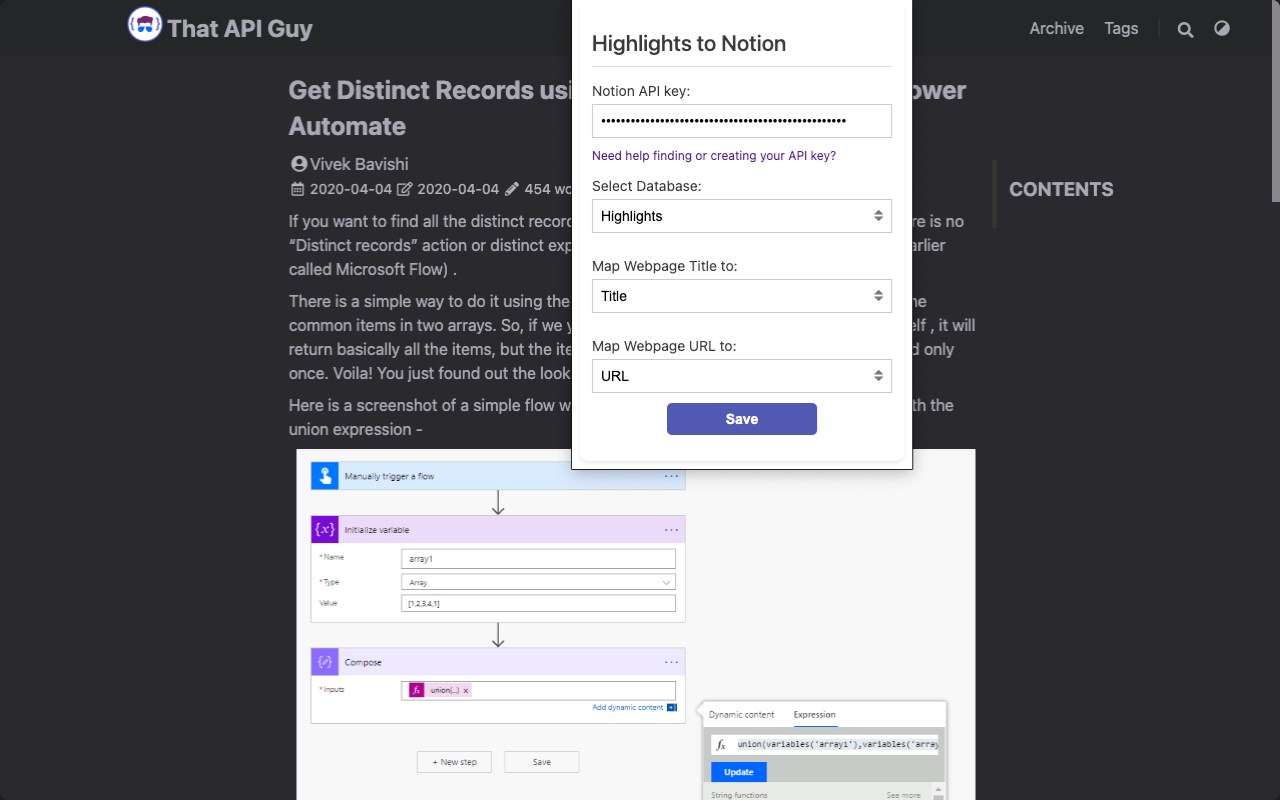Image resolution: width=1280 pixels, height=800 pixels.
Task: Switch to the Dynamic content tab
Action: click(741, 715)
